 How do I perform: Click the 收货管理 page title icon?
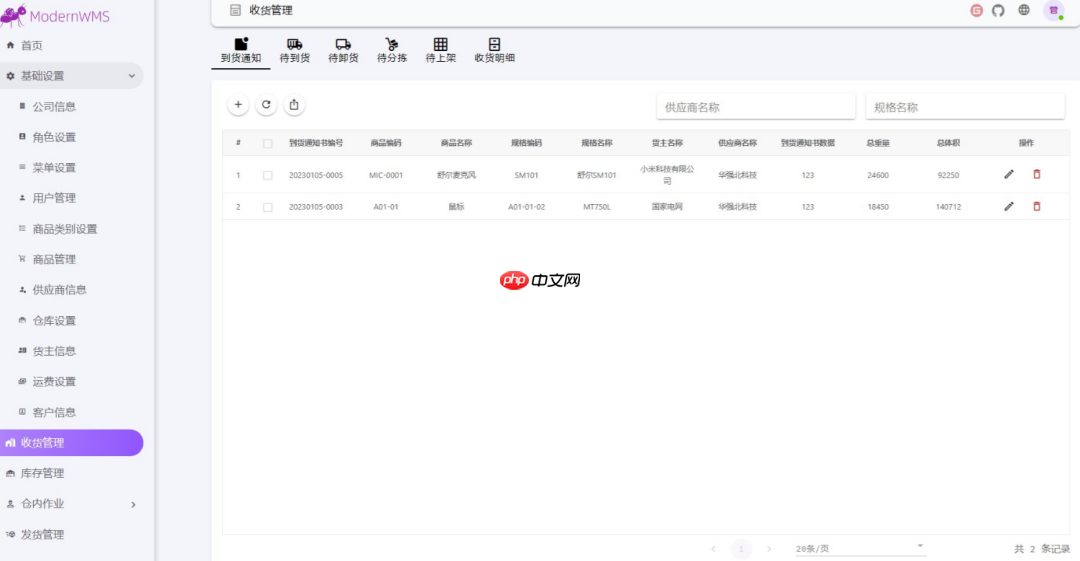(x=236, y=10)
